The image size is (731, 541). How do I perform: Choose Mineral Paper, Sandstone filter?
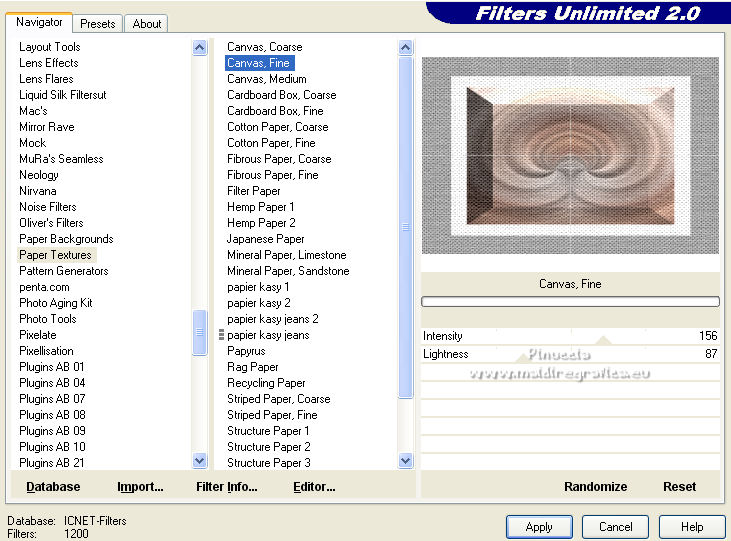pyautogui.click(x=288, y=271)
